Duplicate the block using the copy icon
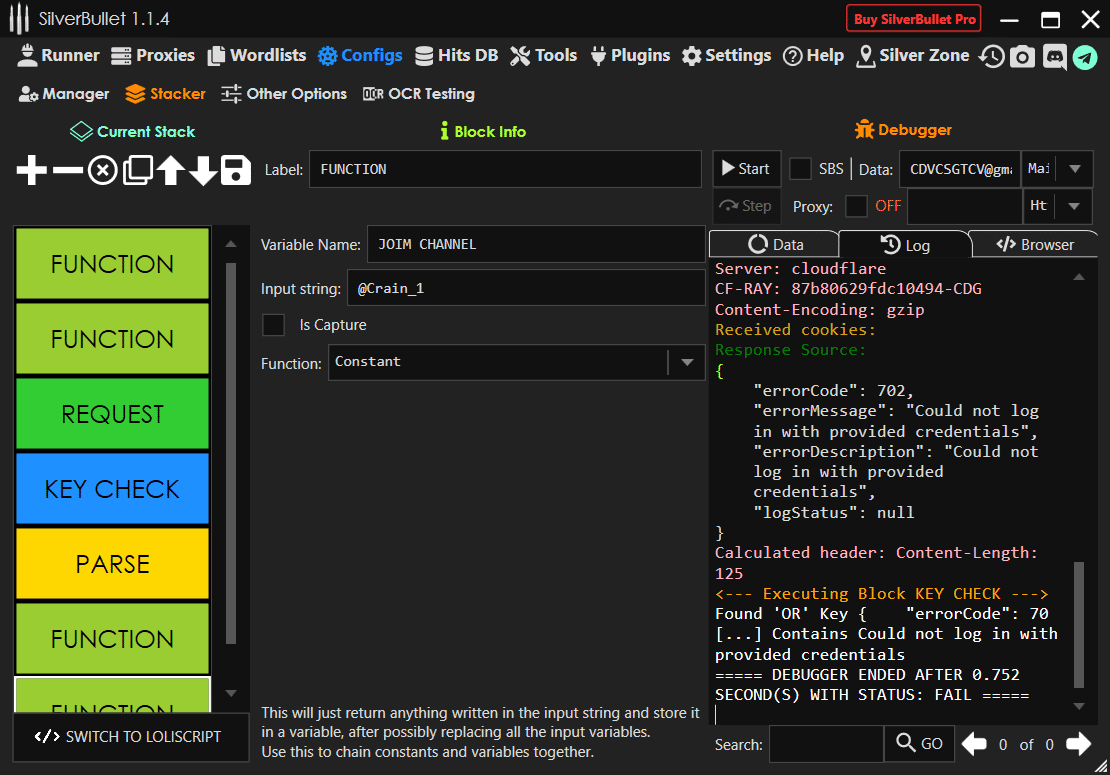This screenshot has width=1110, height=775. [136, 171]
